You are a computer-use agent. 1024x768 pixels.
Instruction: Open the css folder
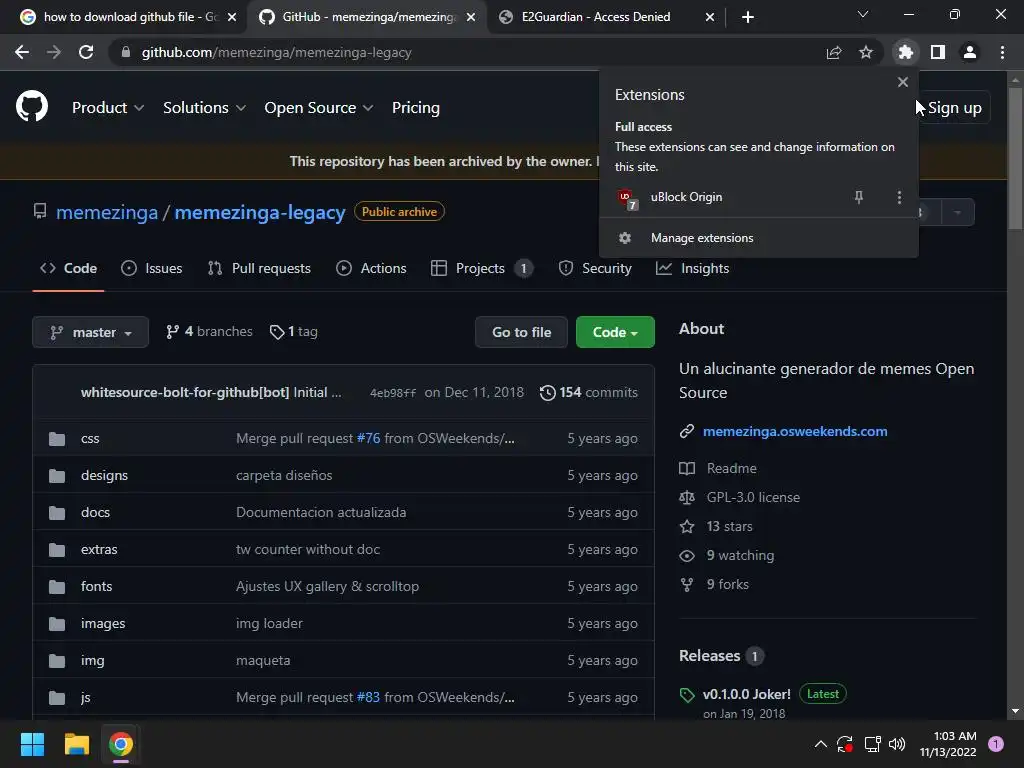pos(90,439)
